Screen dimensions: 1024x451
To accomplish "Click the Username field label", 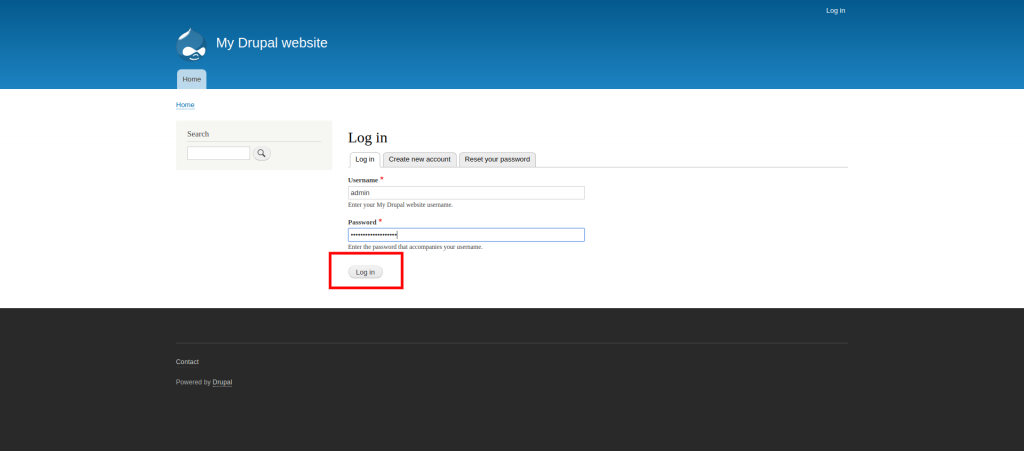I will pos(363,180).
